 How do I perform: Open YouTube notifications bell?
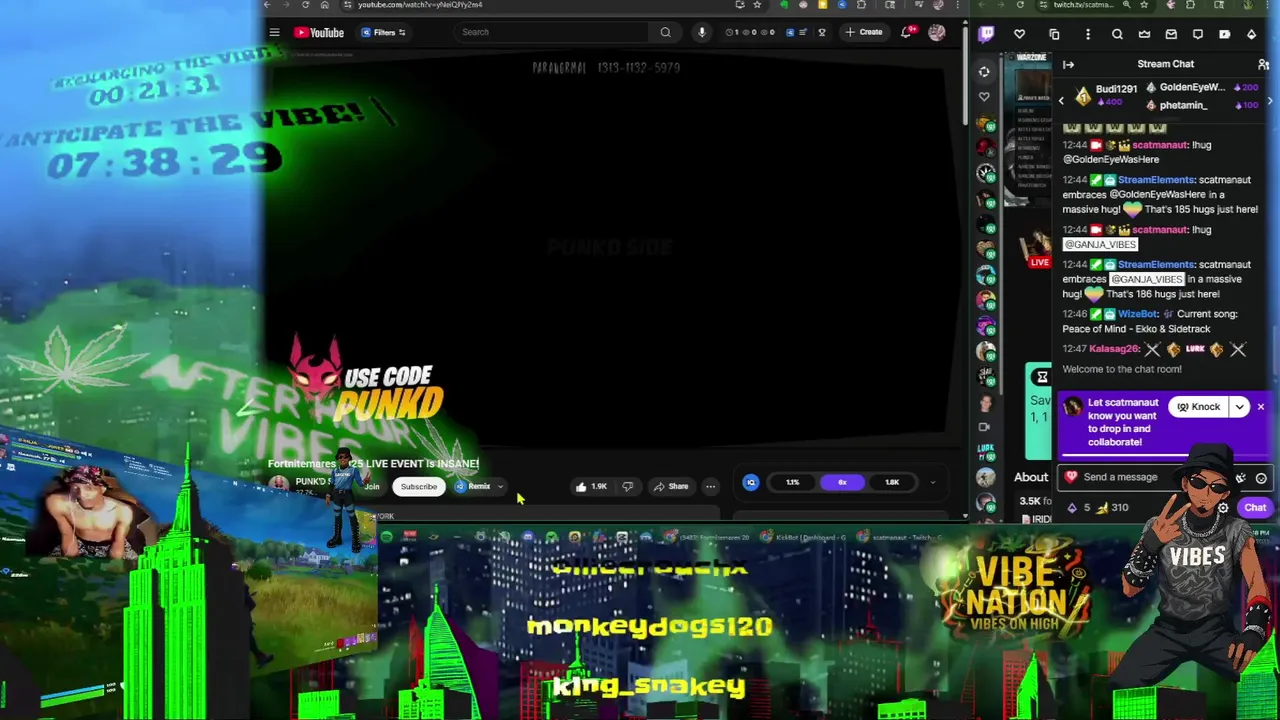click(907, 32)
